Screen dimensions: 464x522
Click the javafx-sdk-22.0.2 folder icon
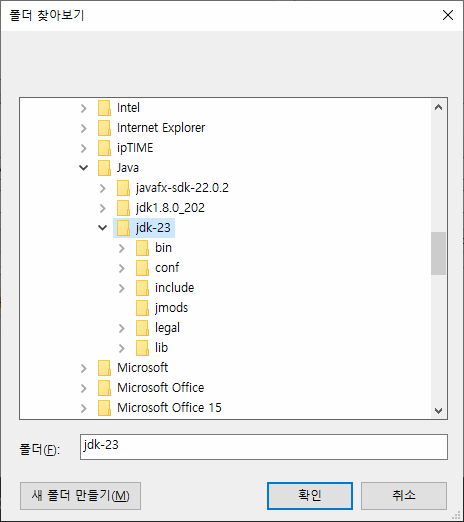pos(123,188)
